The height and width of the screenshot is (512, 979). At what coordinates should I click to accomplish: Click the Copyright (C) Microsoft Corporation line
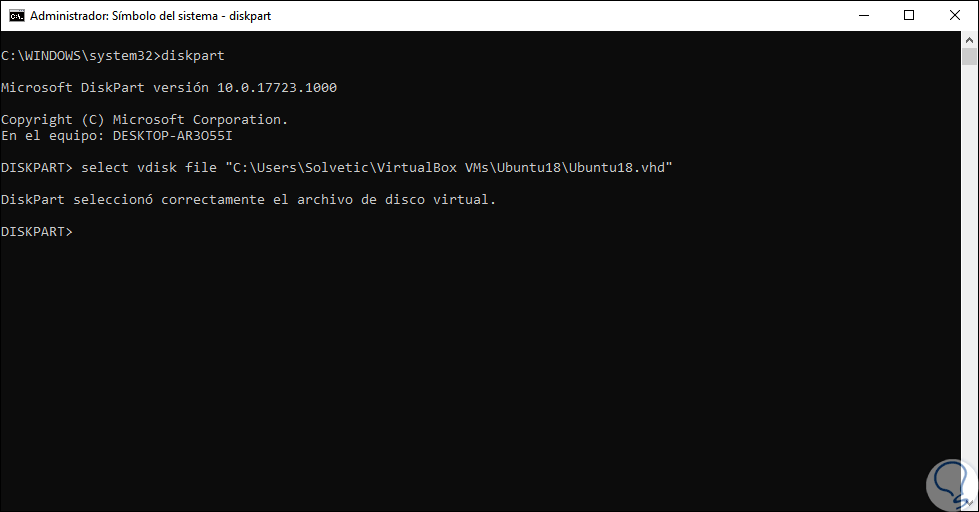point(144,120)
